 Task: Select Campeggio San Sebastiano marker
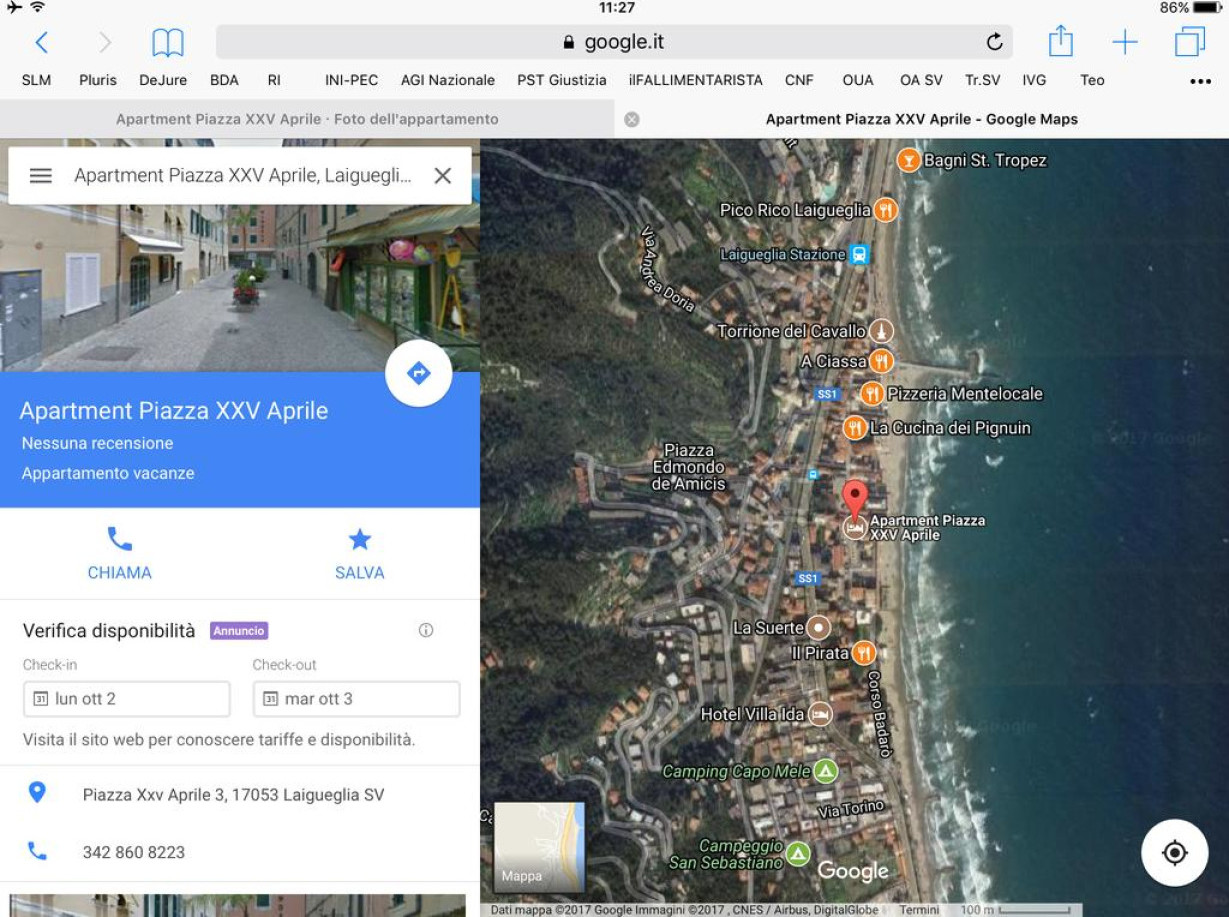point(797,854)
